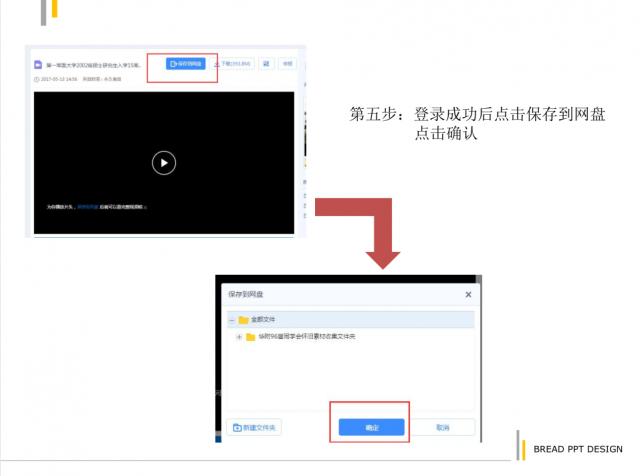Screen dimensions: 640x476
Task: Click the 保存到网盘 dialog title
Action: pyautogui.click(x=247, y=295)
